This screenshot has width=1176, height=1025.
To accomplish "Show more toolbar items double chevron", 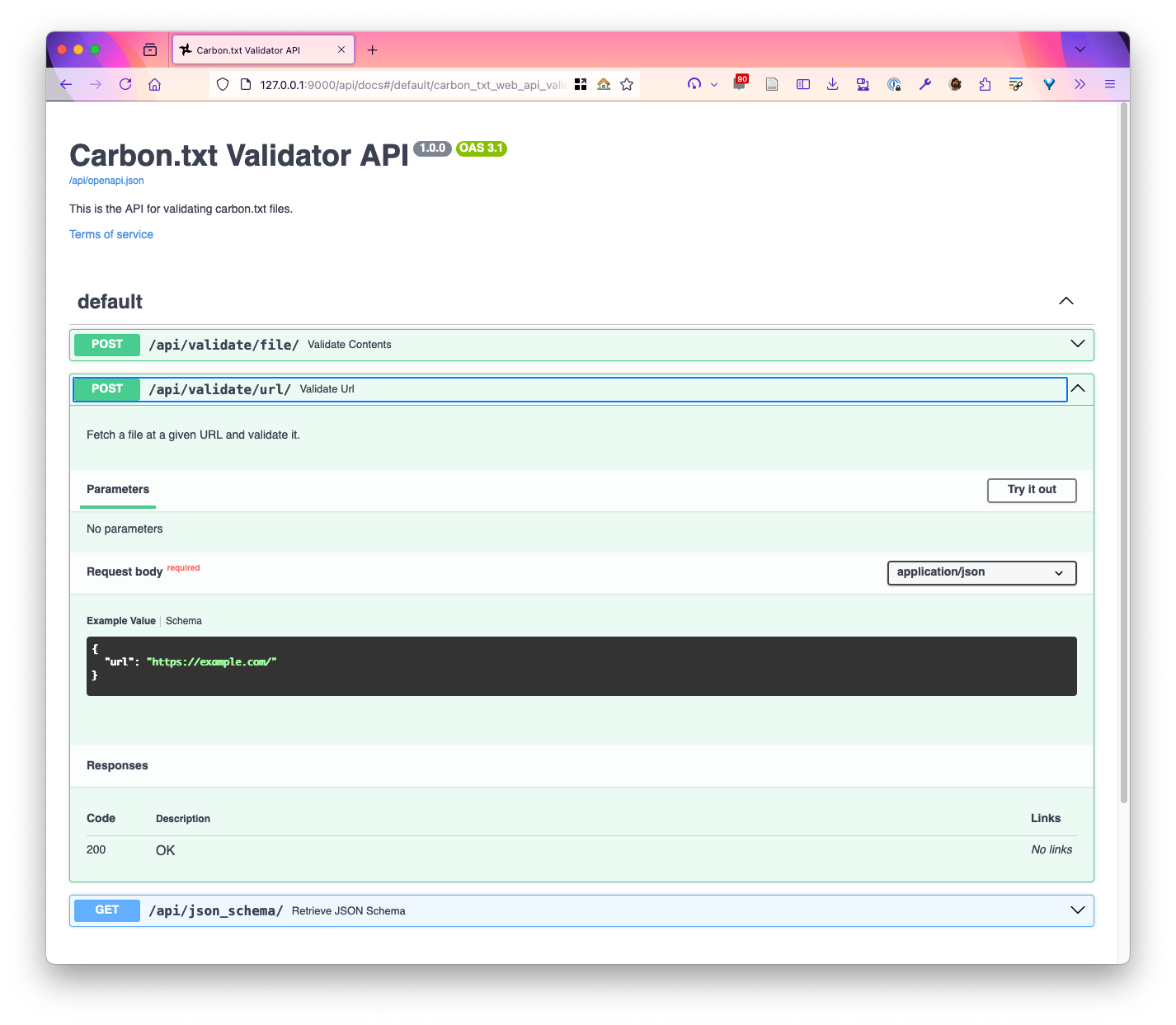I will pyautogui.click(x=1080, y=84).
